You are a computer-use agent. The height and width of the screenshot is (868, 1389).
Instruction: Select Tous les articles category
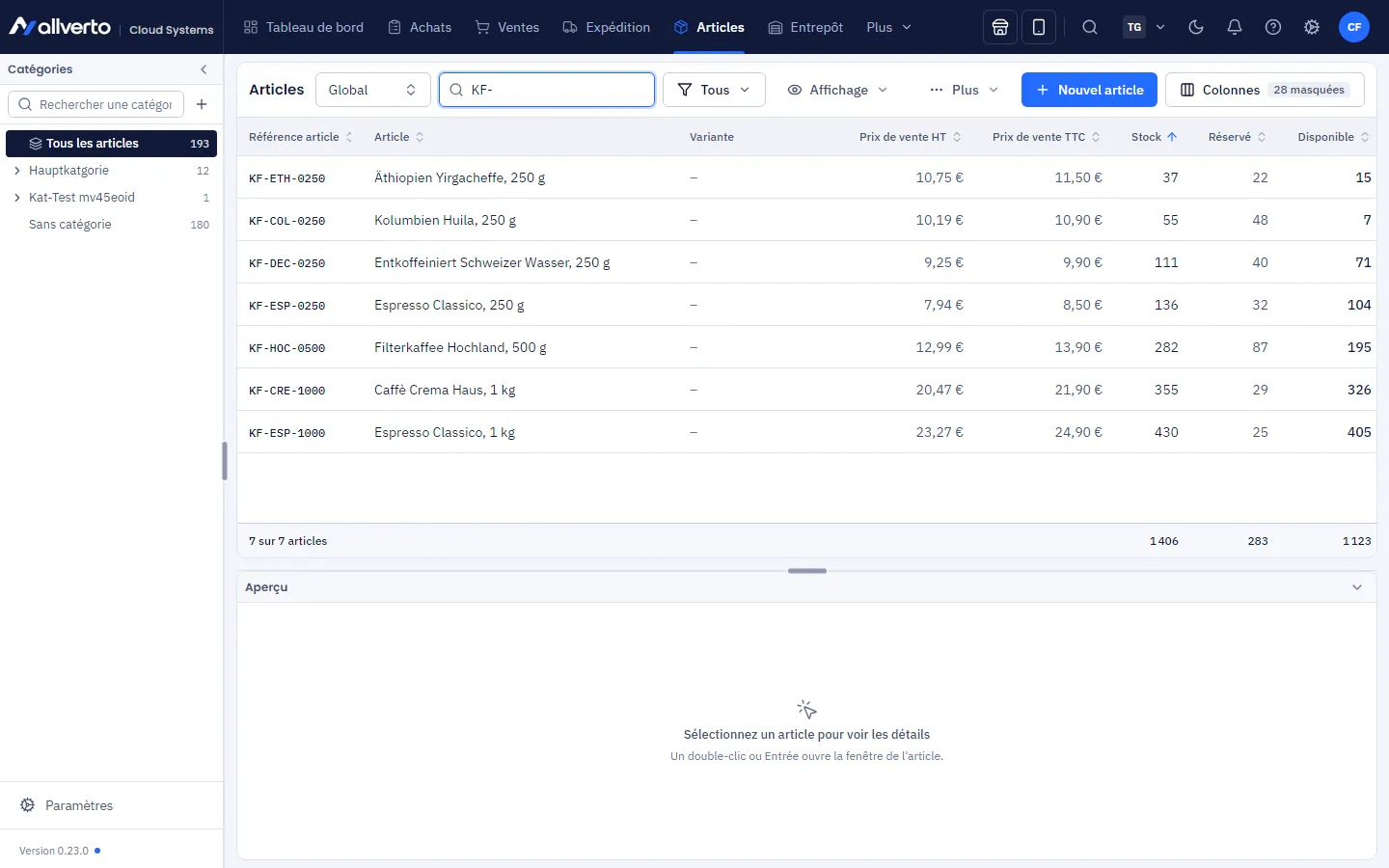(x=111, y=144)
